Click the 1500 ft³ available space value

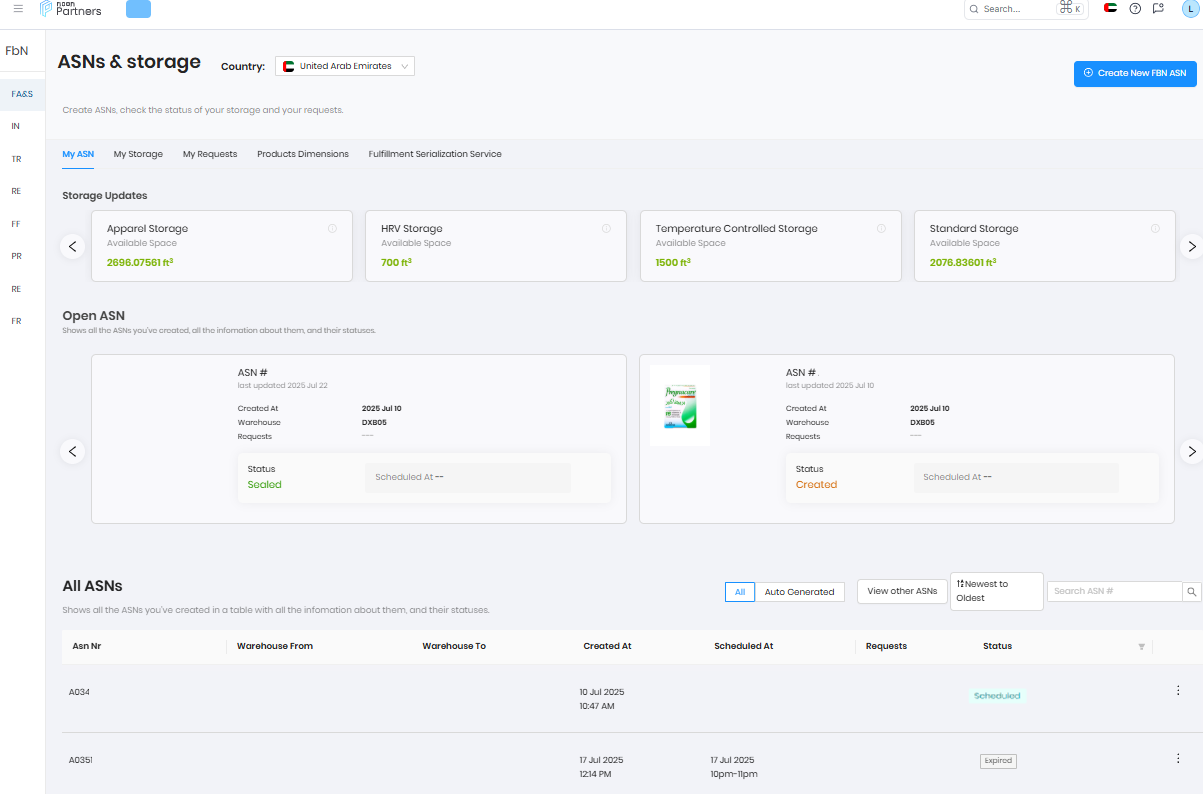pyautogui.click(x=673, y=263)
